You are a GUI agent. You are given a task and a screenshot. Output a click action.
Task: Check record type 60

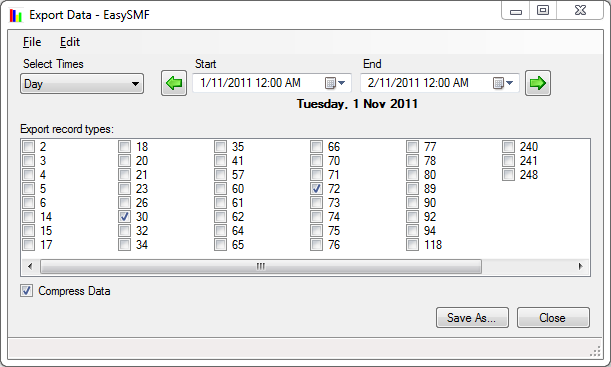220,189
